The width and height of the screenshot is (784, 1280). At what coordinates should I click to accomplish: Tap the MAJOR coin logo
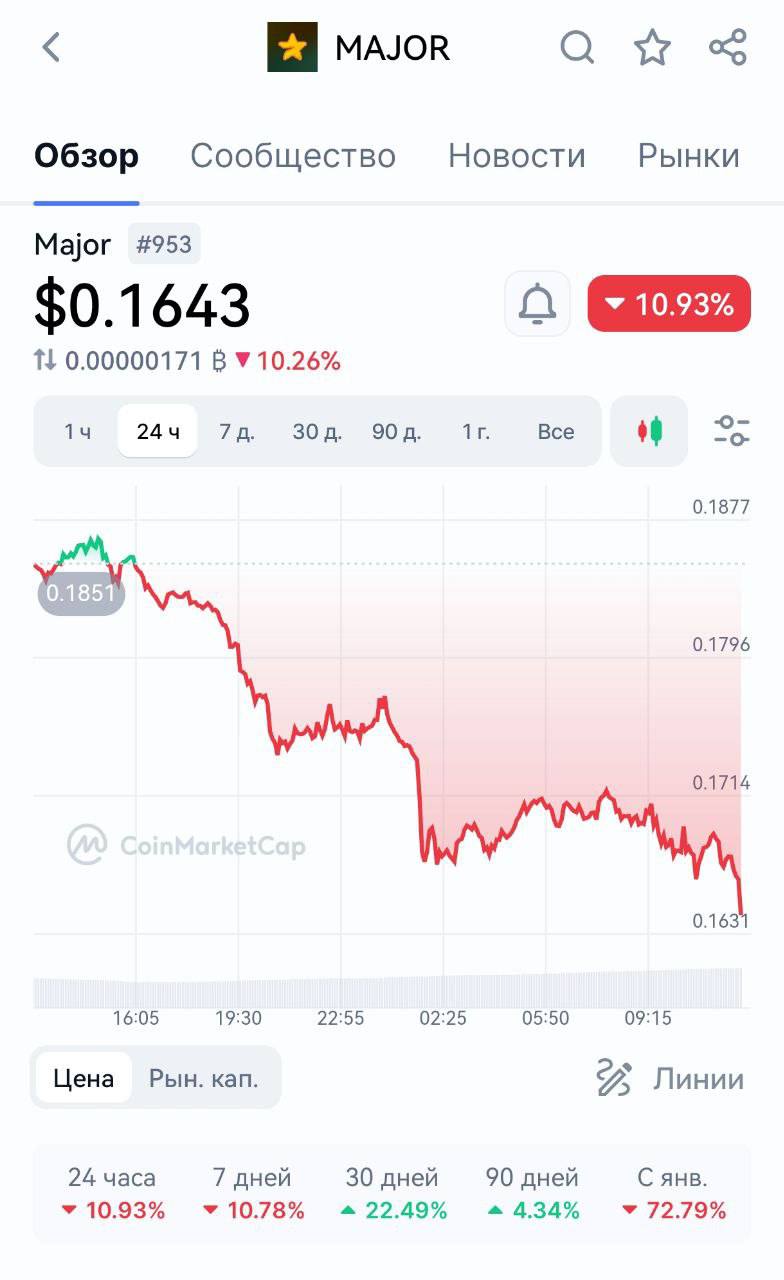(292, 47)
